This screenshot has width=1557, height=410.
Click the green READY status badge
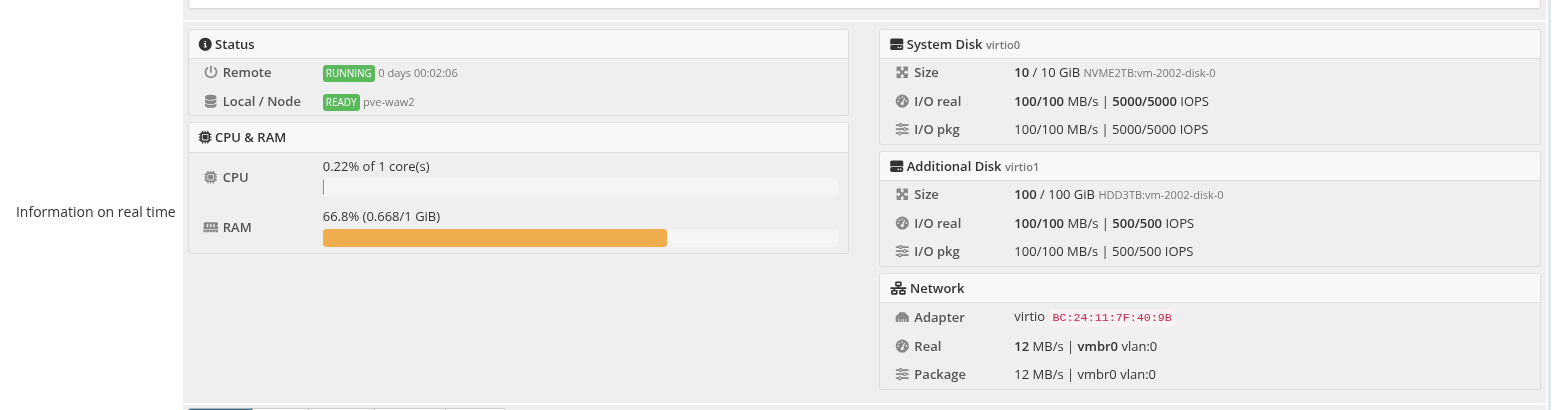[x=341, y=102]
